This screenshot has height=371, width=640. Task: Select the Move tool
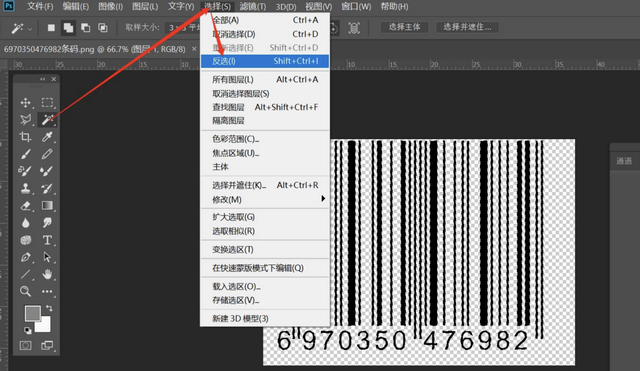tap(25, 102)
